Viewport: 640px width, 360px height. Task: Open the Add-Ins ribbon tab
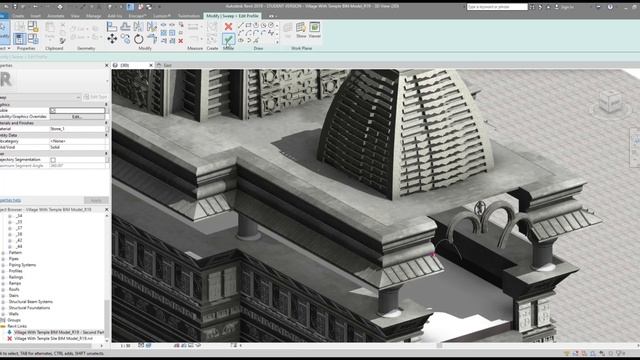[x=115, y=16]
